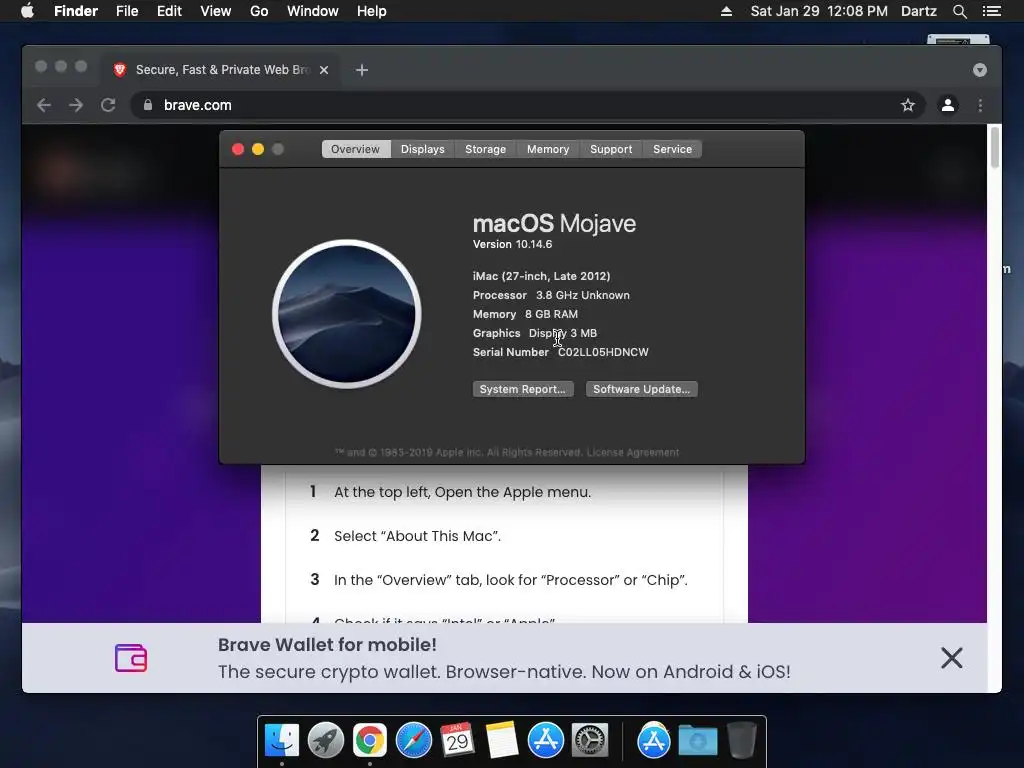Click the Brave Wallet for mobile heading

click(x=327, y=645)
